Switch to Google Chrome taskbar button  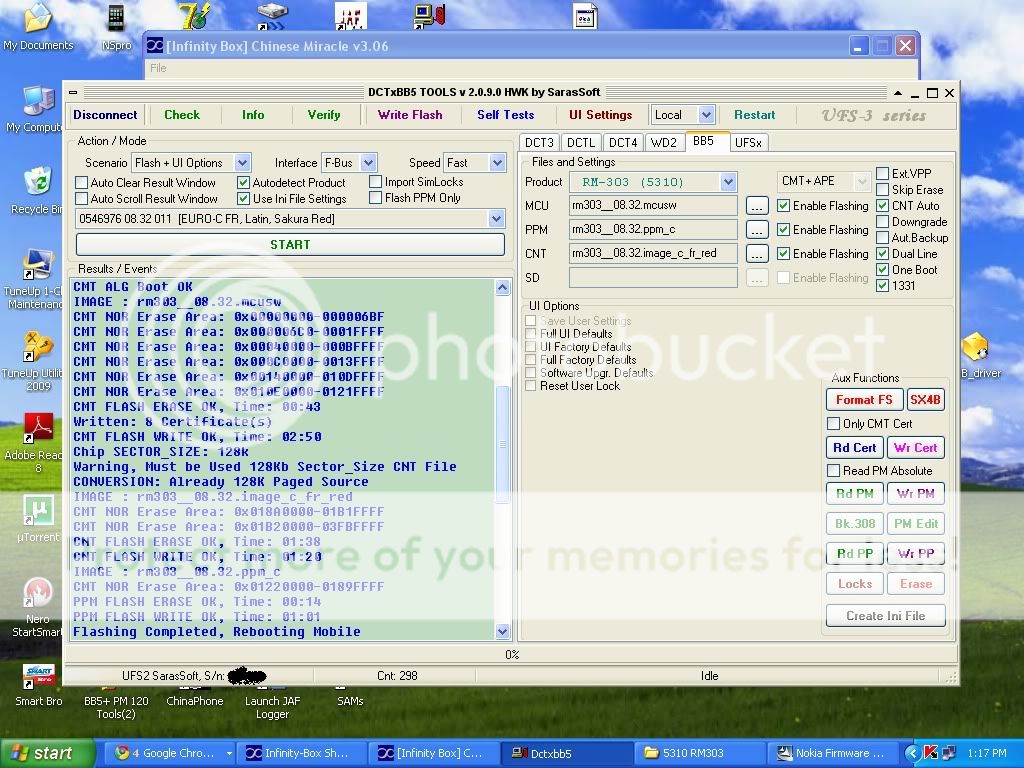pyautogui.click(x=171, y=753)
